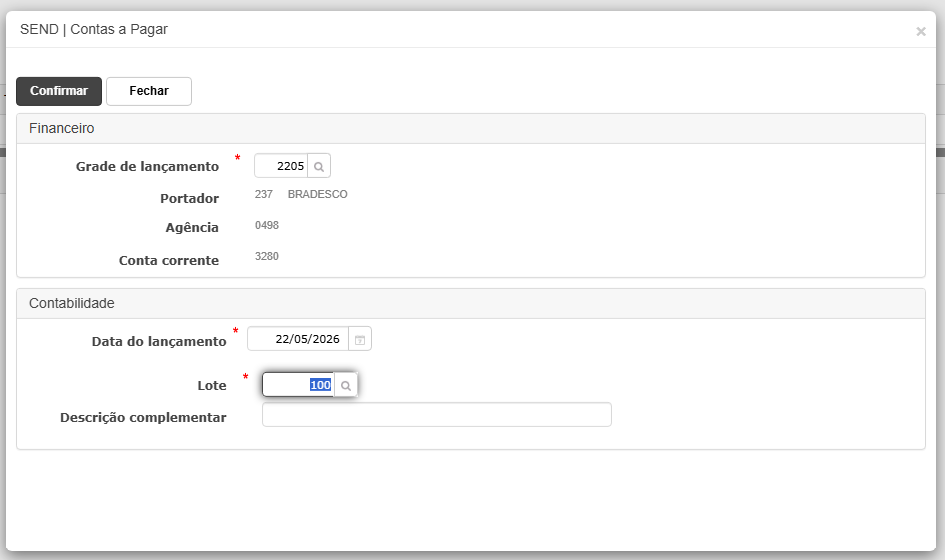Click the Confirmar button

[x=58, y=91]
